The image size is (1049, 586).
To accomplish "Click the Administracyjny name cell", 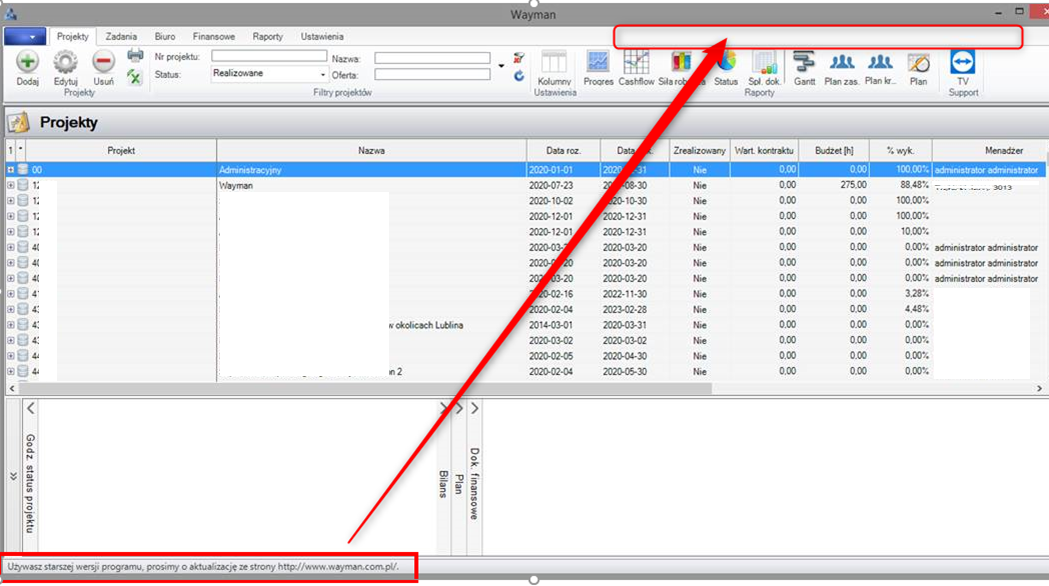I will (371, 170).
